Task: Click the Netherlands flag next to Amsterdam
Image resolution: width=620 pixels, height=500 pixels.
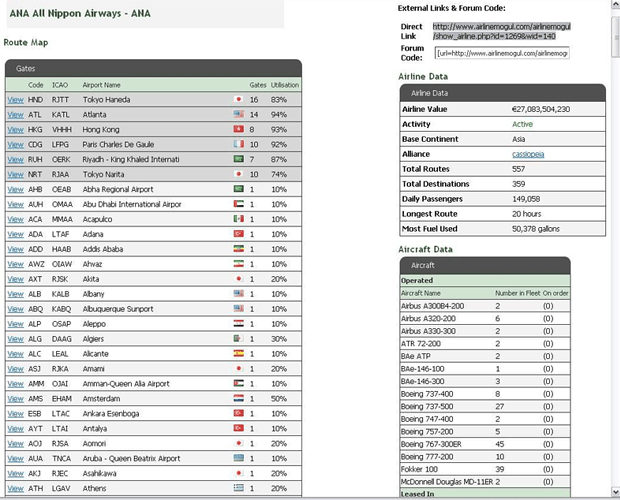Action: (238, 398)
